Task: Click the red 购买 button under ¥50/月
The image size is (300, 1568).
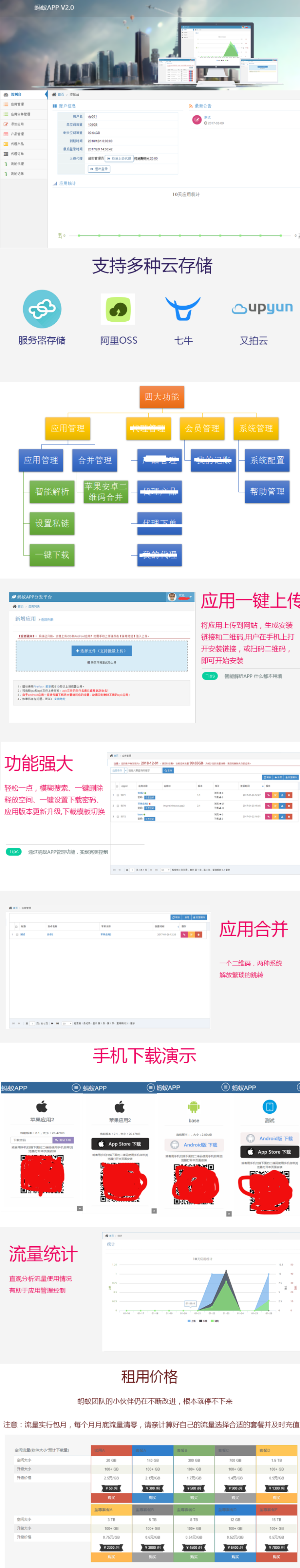Action: pos(111,1497)
